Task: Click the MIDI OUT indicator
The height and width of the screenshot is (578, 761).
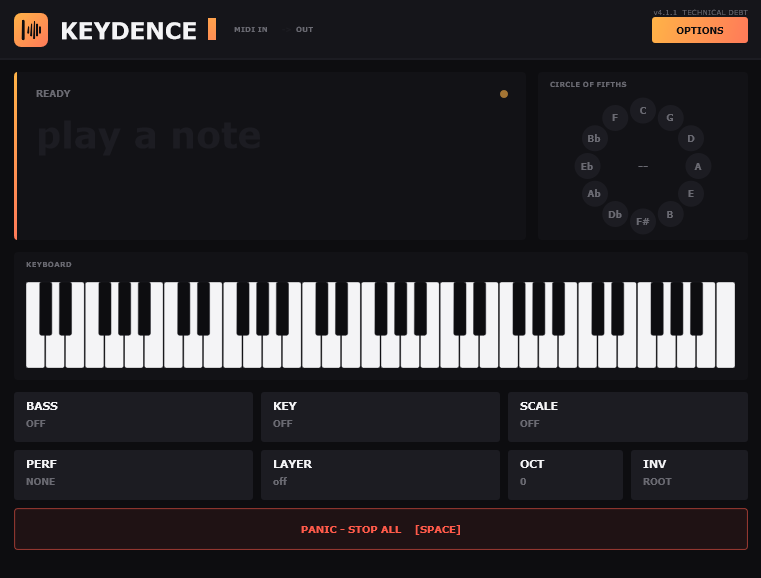Action: 304,30
